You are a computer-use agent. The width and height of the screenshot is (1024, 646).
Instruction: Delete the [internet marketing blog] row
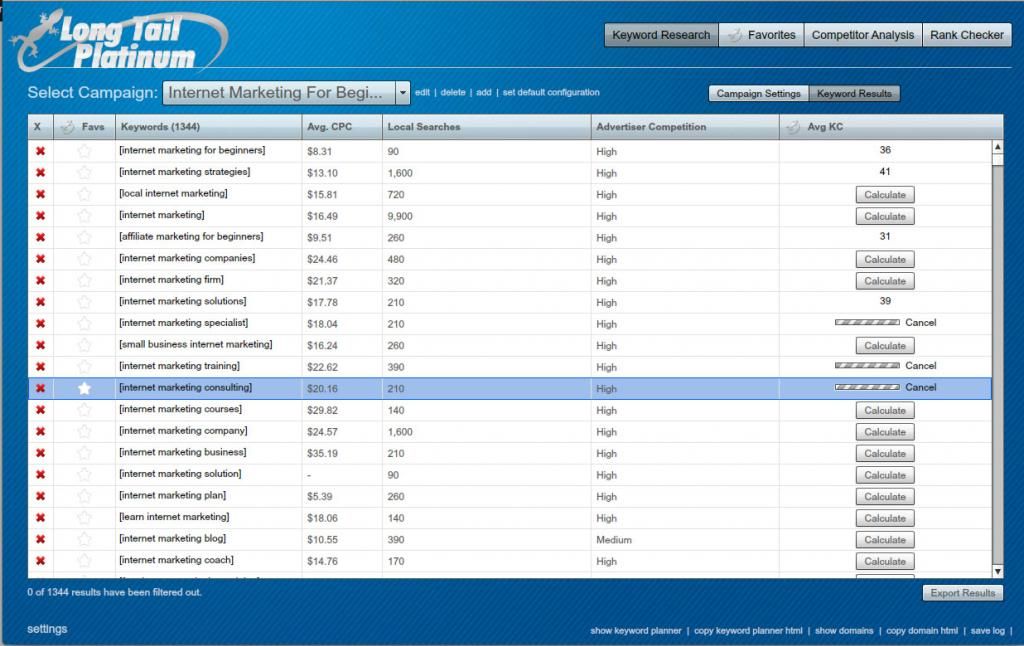pos(40,539)
